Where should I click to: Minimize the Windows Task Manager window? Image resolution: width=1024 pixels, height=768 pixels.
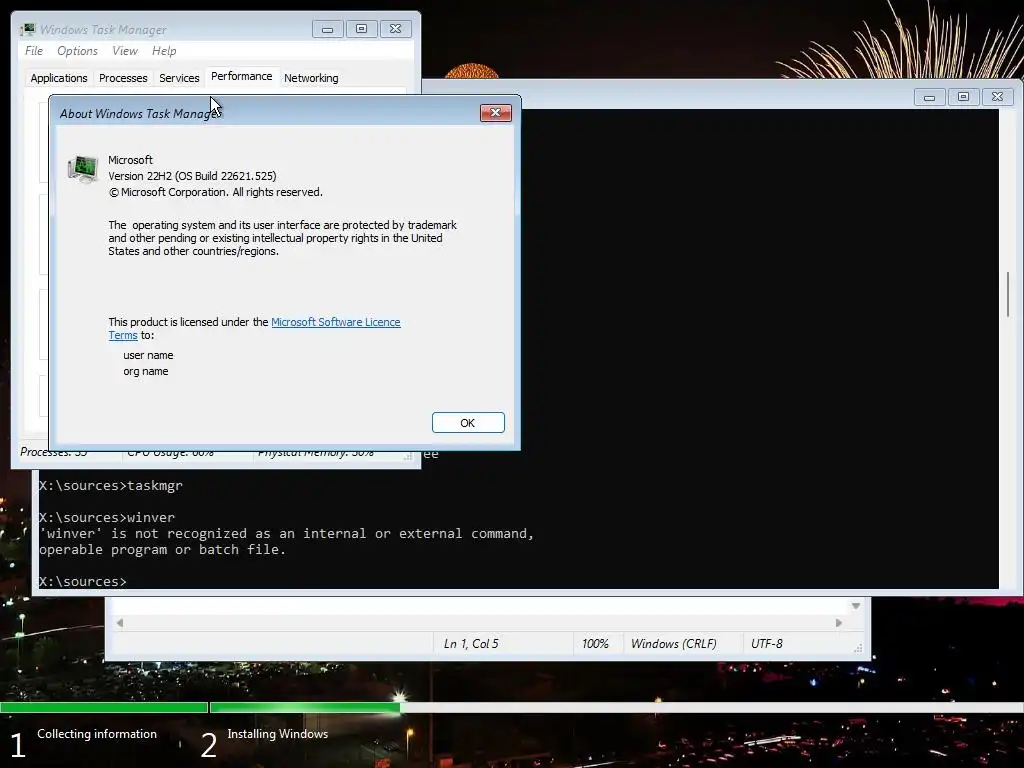point(328,29)
